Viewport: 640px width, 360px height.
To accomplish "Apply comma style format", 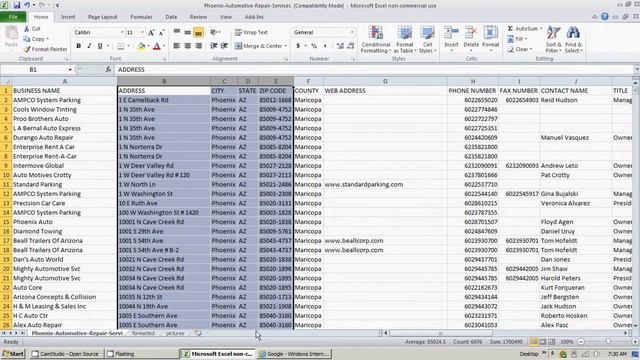I will pyautogui.click(x=325, y=46).
